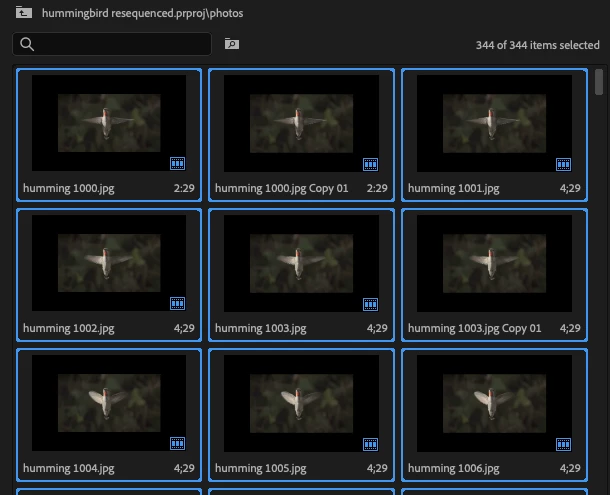Click sequence-usage badge on humming 1000.jpg
The image size is (610, 495).
tap(178, 163)
